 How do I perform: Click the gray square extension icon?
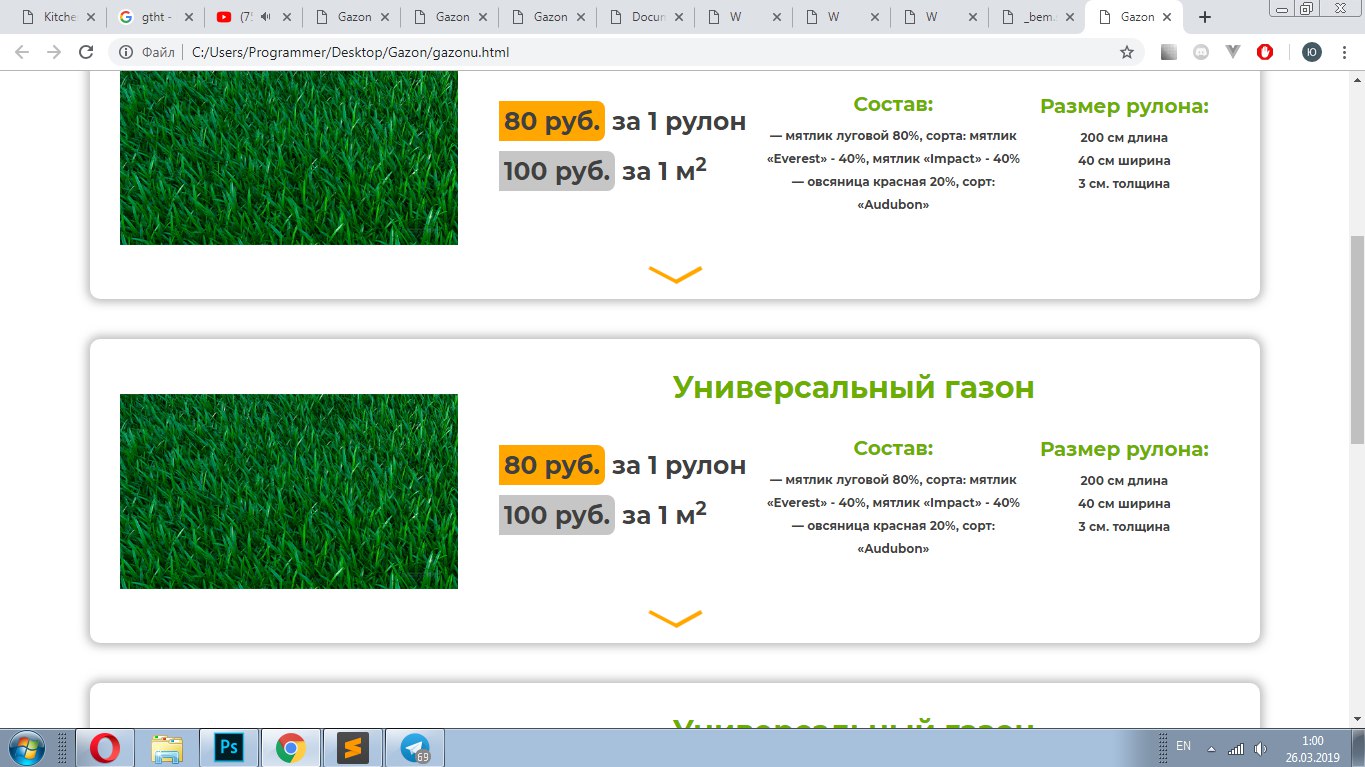[1169, 52]
